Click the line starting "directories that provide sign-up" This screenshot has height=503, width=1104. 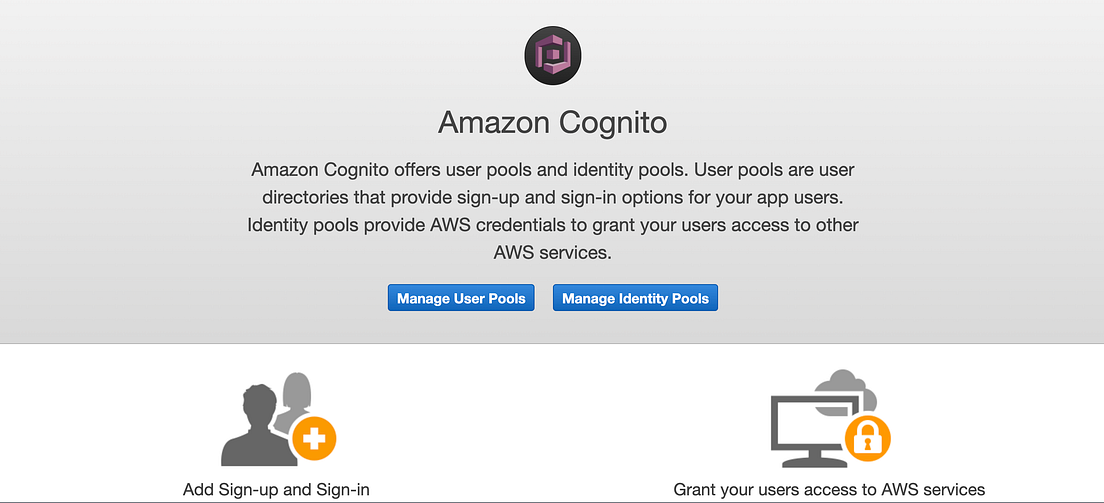tap(552, 197)
